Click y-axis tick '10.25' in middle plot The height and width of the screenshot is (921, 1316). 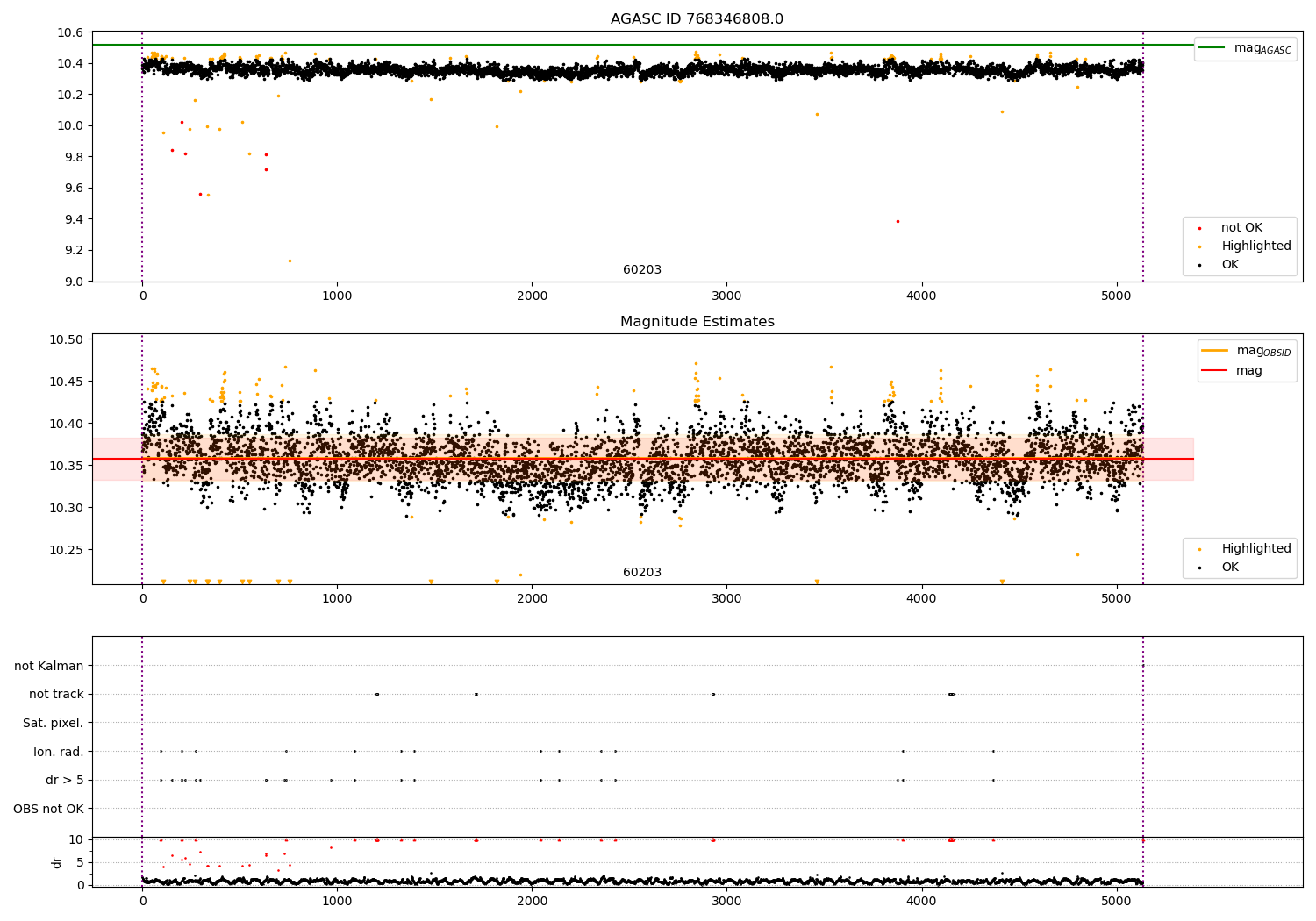tap(68, 550)
